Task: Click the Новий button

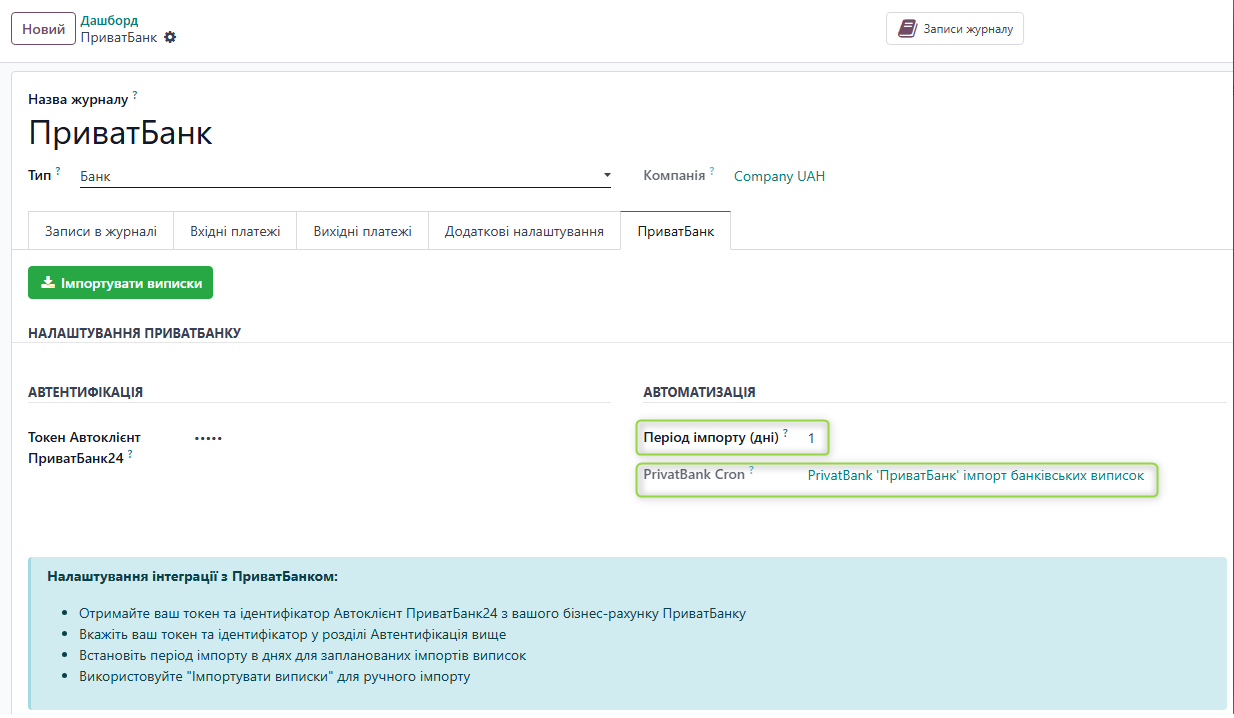Action: [x=44, y=29]
